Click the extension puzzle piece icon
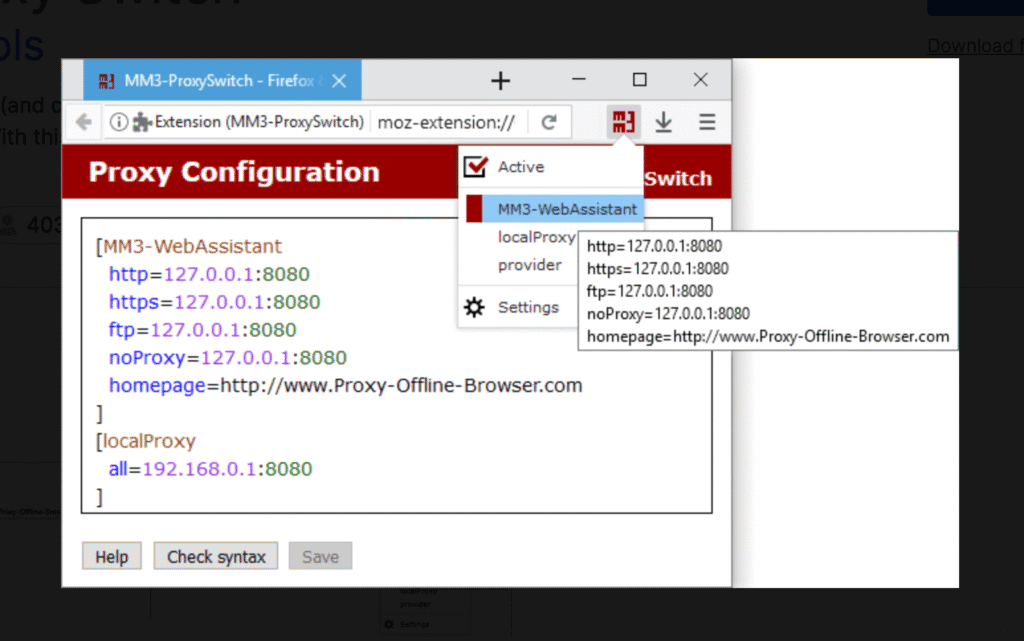This screenshot has height=641, width=1024. [x=142, y=122]
